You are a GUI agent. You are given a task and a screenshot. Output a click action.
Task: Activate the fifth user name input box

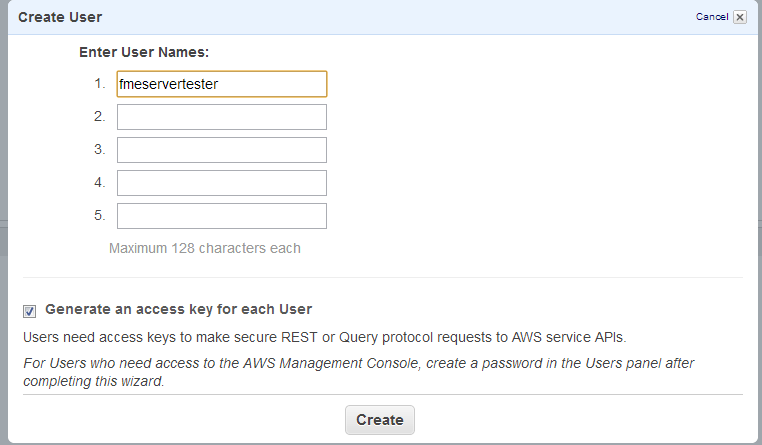(x=221, y=216)
